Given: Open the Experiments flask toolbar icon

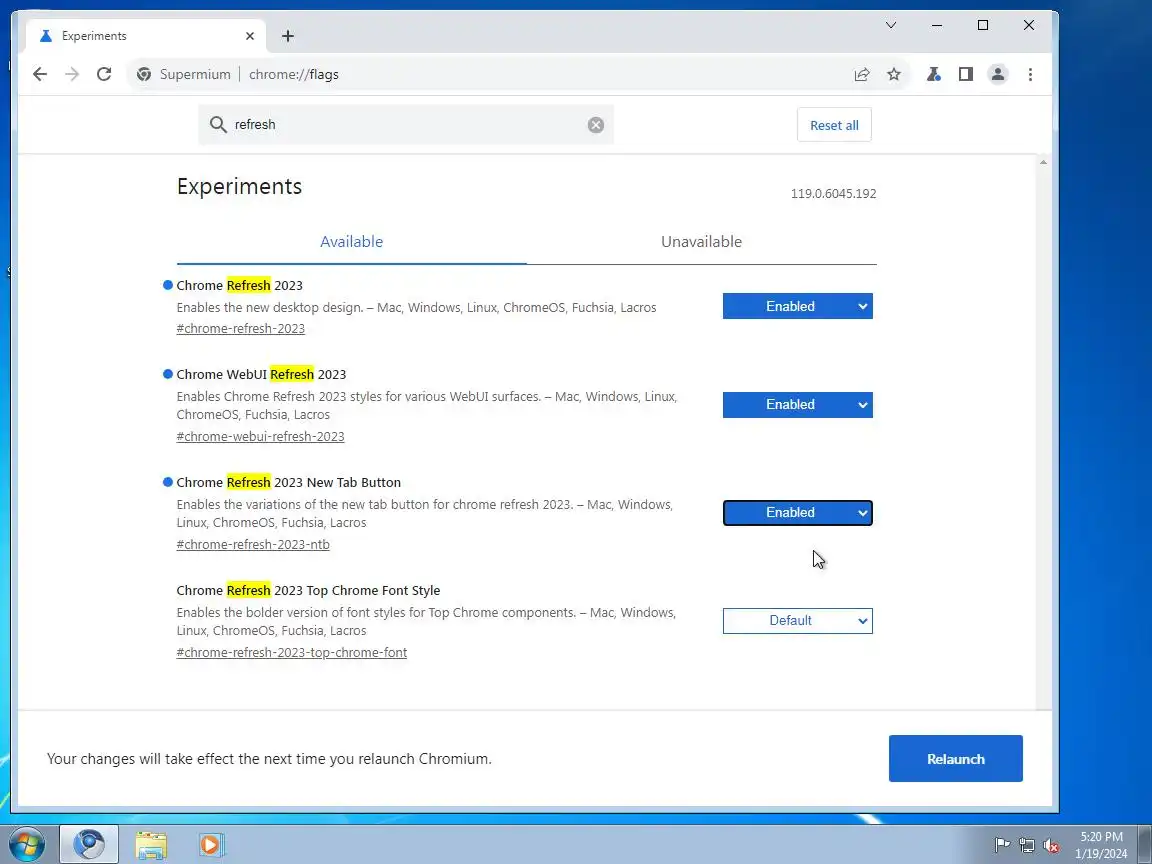Looking at the screenshot, I should pyautogui.click(x=934, y=74).
